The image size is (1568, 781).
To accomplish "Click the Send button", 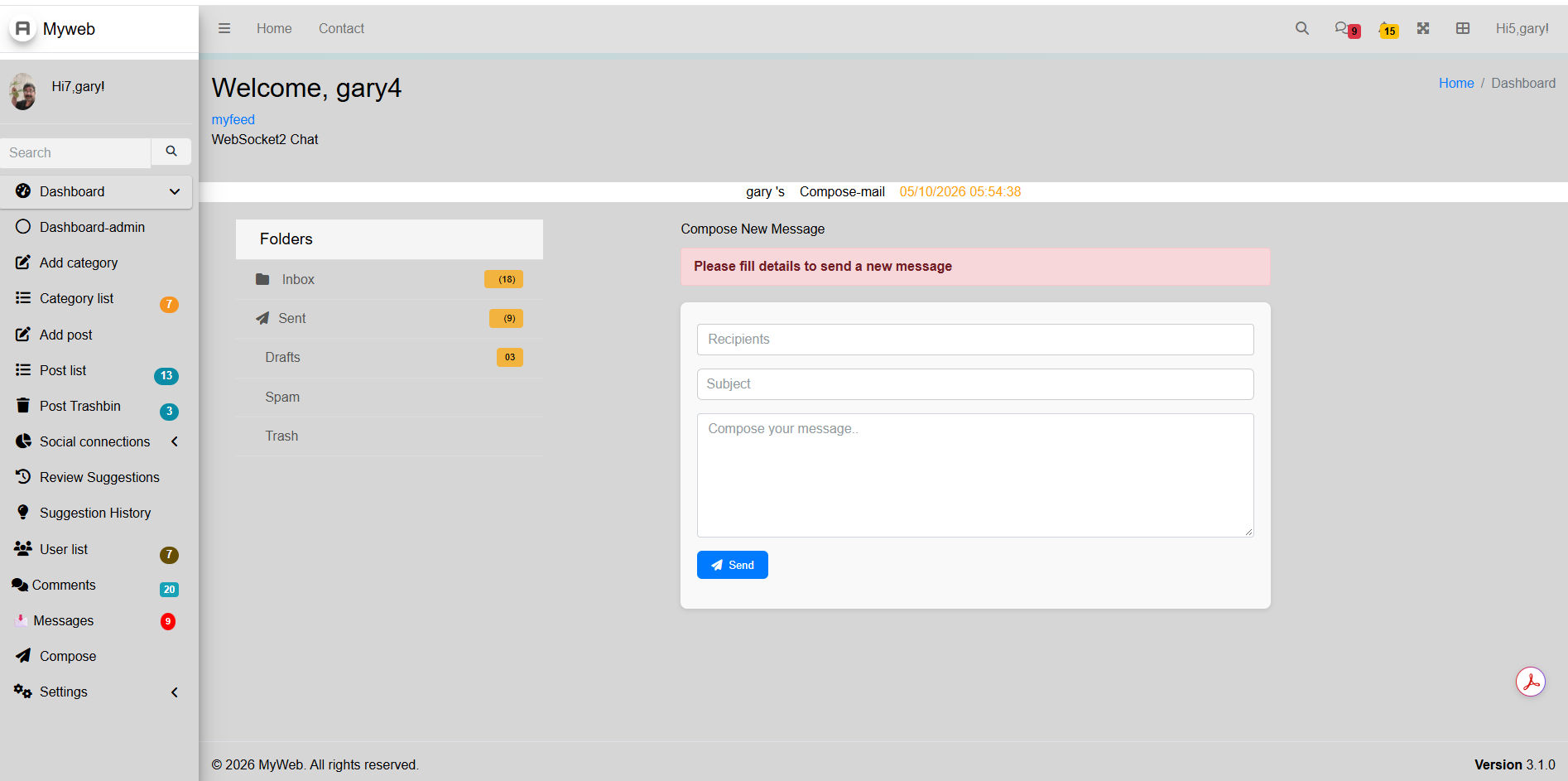I will point(732,565).
